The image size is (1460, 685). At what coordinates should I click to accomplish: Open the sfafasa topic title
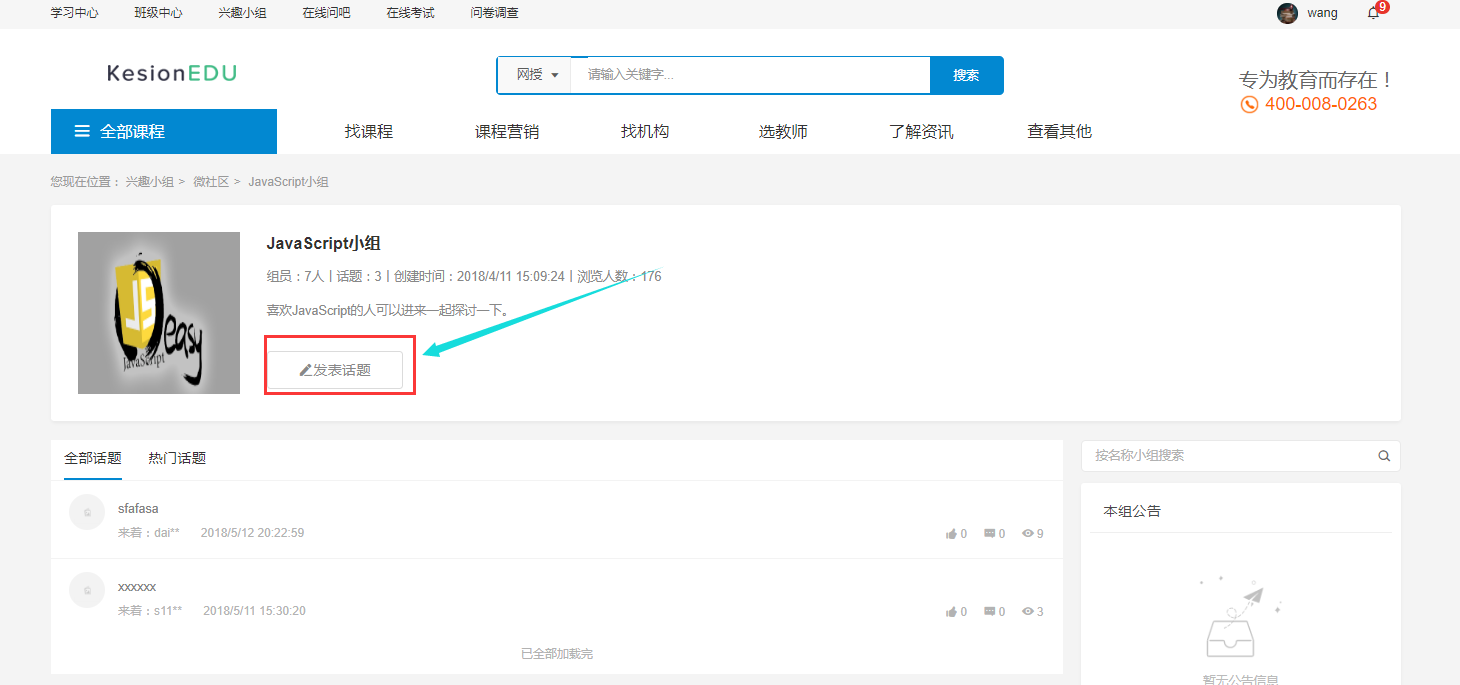pos(138,508)
